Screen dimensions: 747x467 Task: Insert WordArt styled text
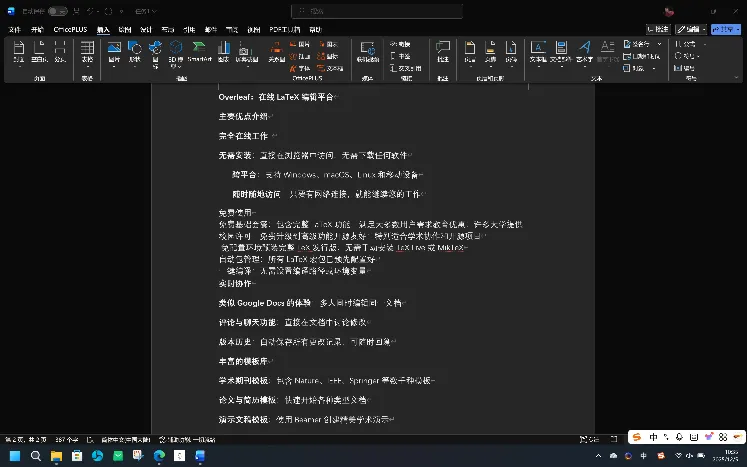point(585,53)
